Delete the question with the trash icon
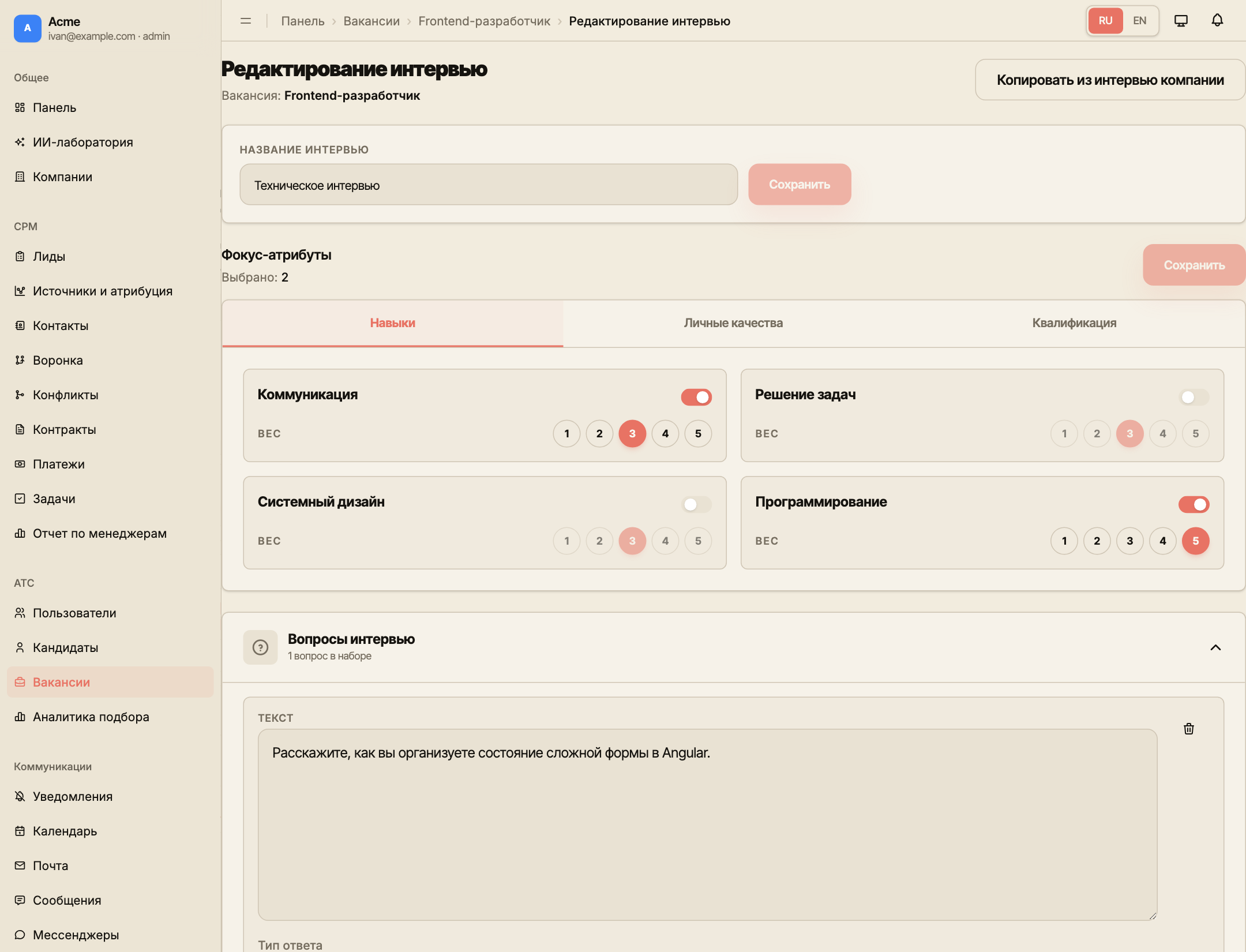Image resolution: width=1246 pixels, height=952 pixels. 1189,729
